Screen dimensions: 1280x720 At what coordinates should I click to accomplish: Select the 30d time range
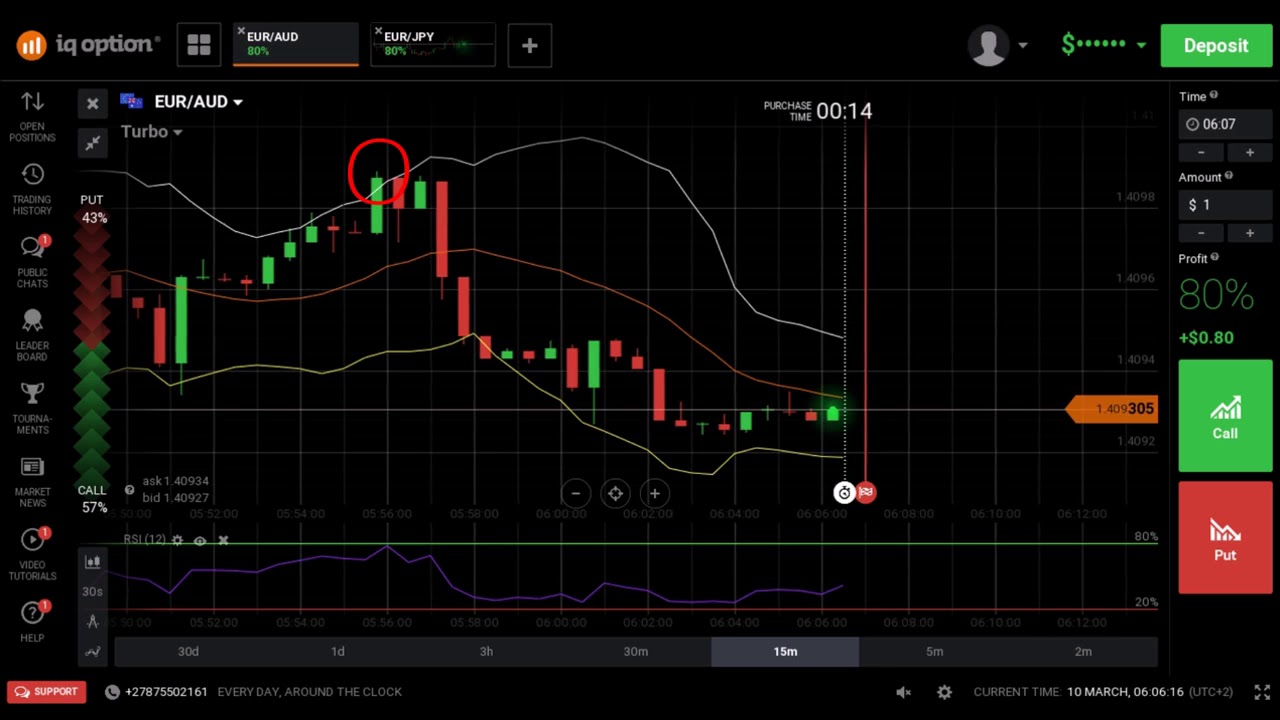tap(188, 651)
